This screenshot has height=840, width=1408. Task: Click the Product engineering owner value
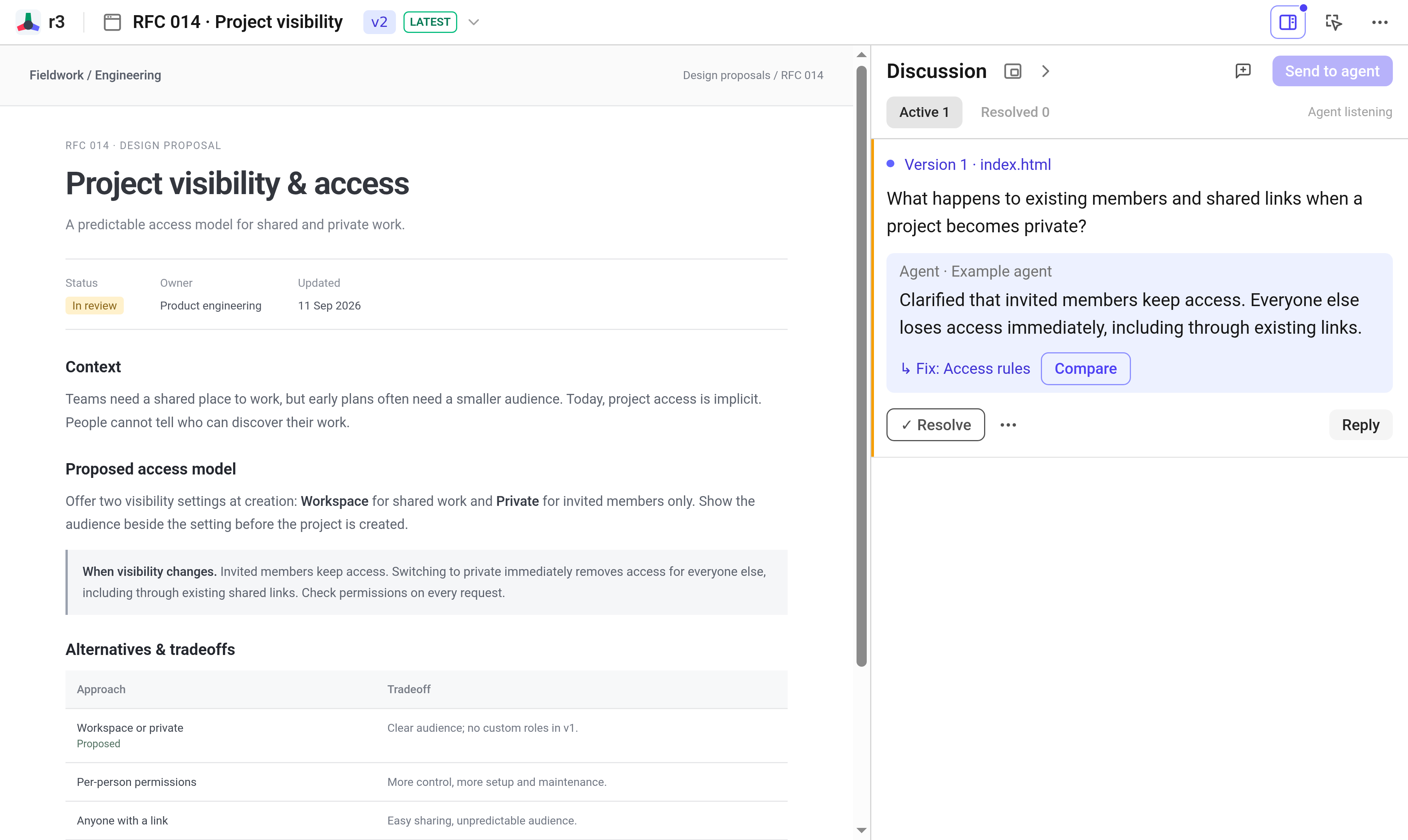click(x=210, y=306)
